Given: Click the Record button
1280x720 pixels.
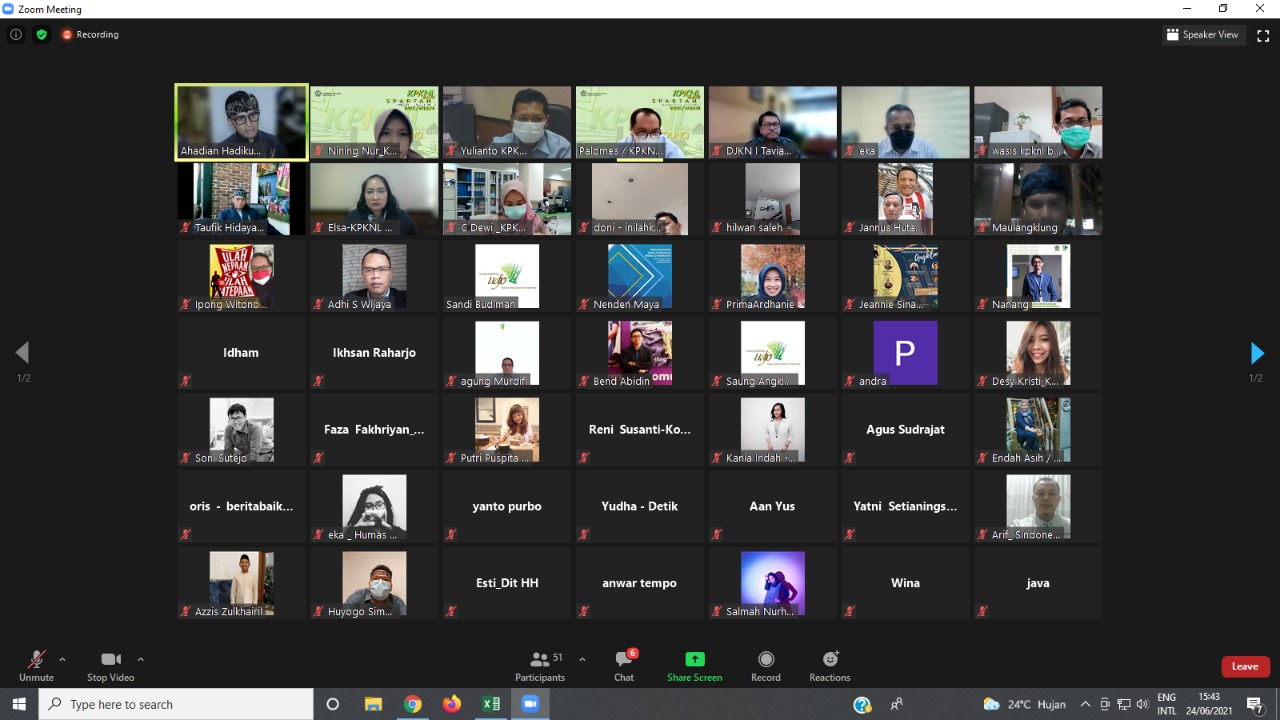Looking at the screenshot, I should coord(765,664).
